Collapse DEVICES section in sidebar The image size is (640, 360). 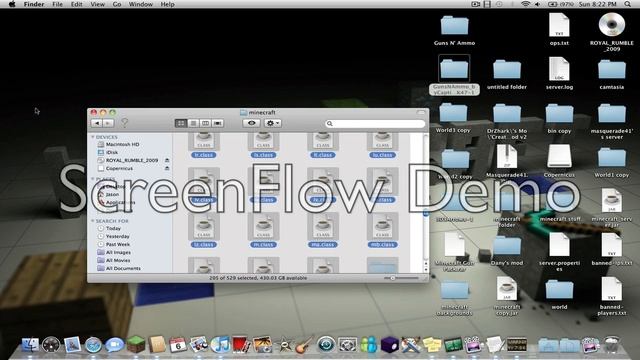click(93, 137)
